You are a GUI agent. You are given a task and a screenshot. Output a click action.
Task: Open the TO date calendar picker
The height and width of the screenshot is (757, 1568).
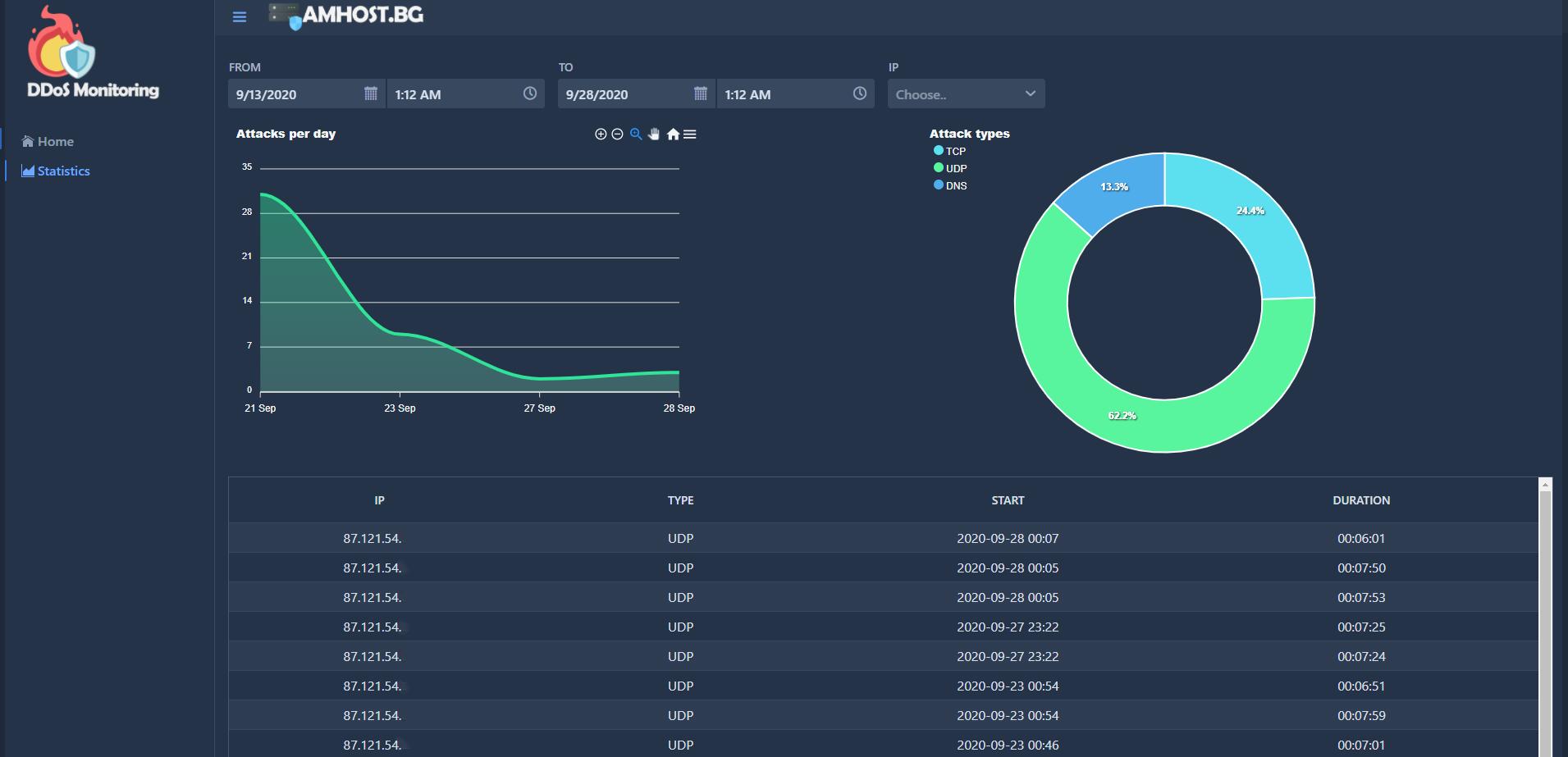[x=701, y=93]
